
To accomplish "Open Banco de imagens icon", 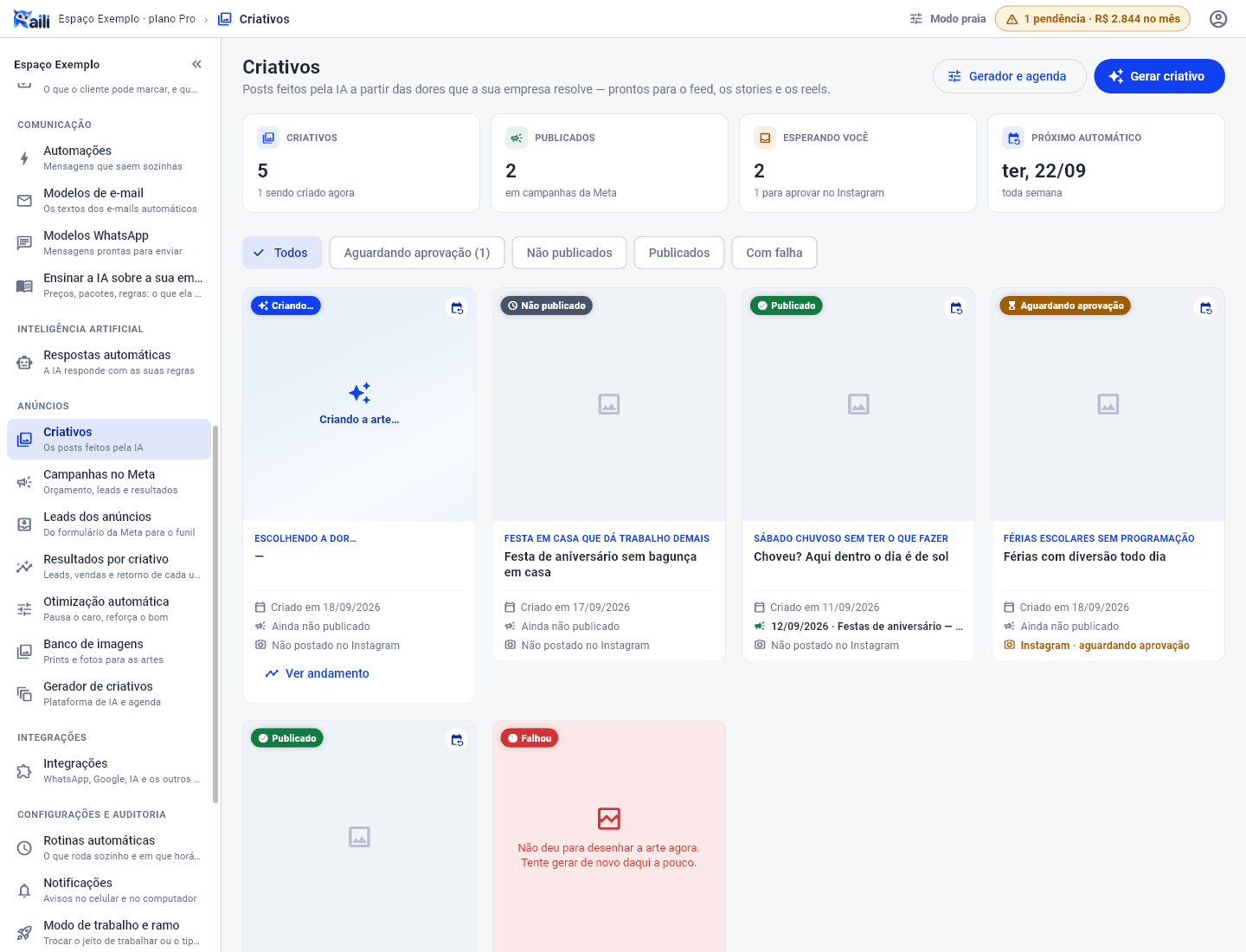I will [24, 652].
